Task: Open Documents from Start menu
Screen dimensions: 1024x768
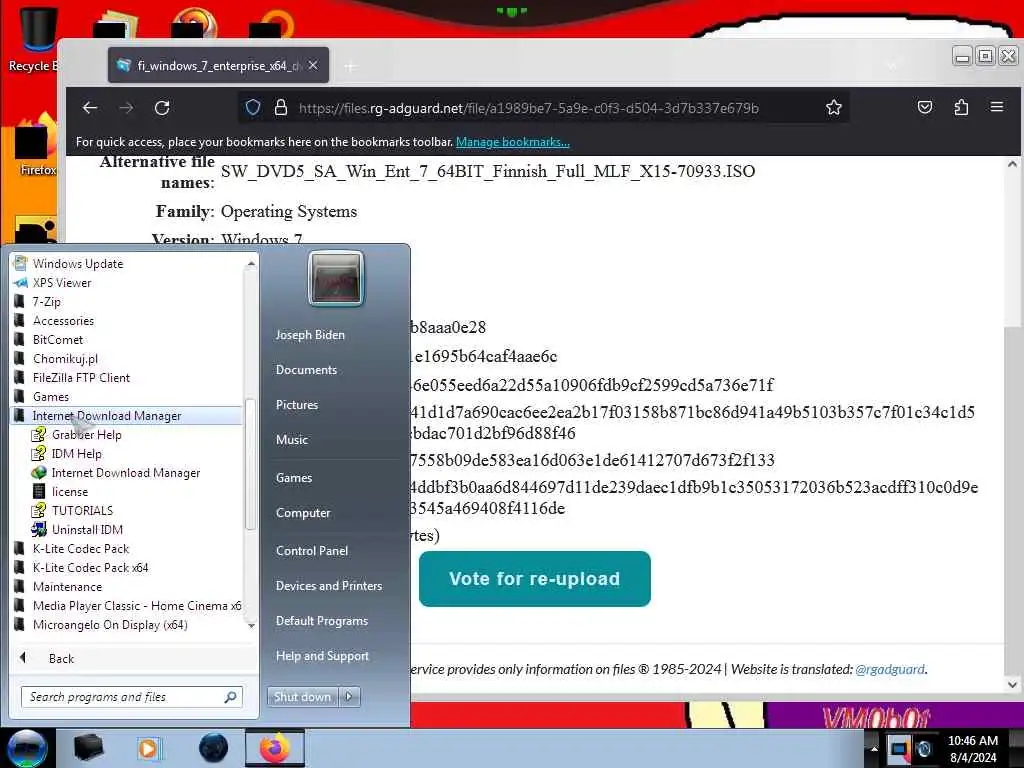Action: (306, 370)
